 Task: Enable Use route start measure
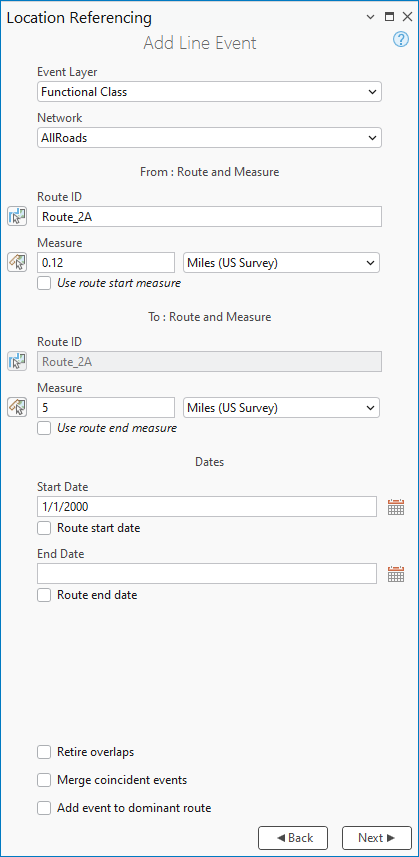(44, 283)
